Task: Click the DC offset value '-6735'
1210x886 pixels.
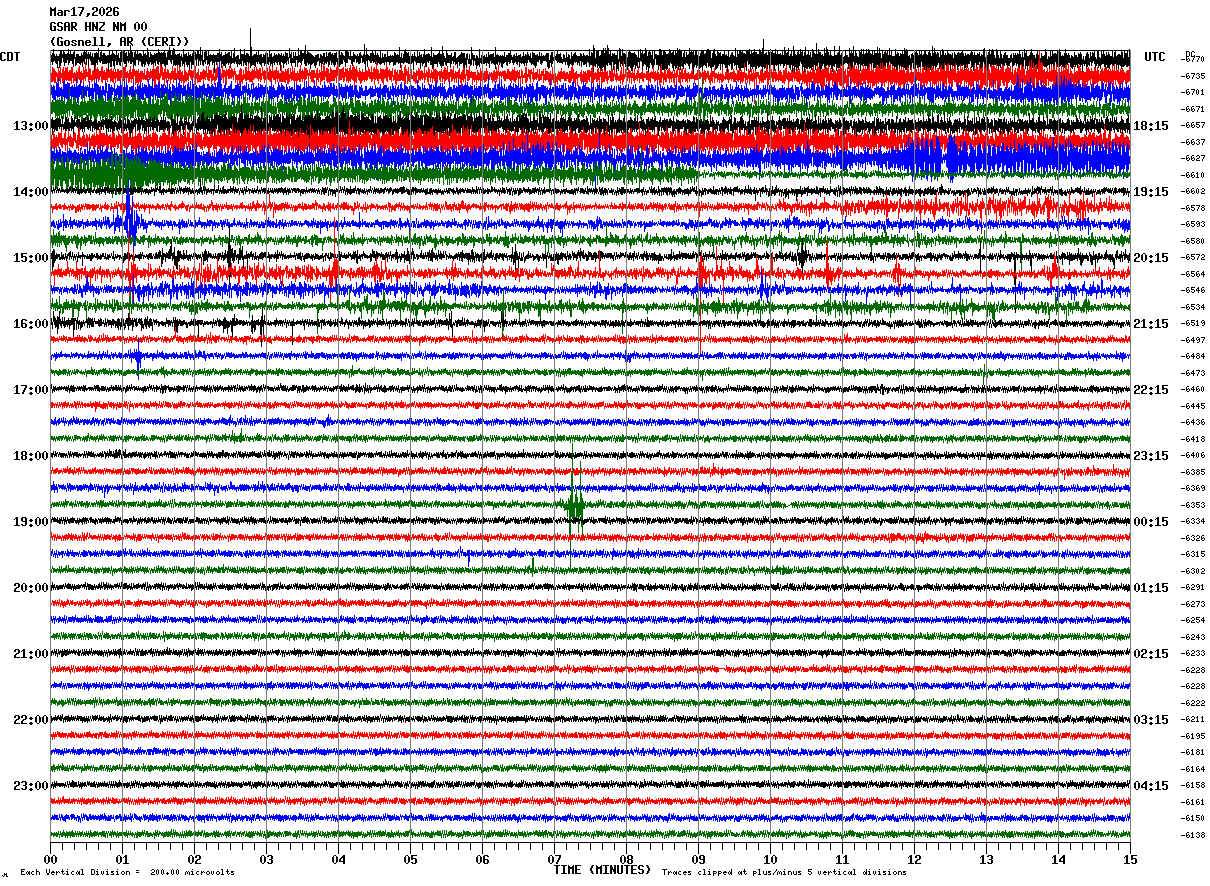Action: point(1194,76)
